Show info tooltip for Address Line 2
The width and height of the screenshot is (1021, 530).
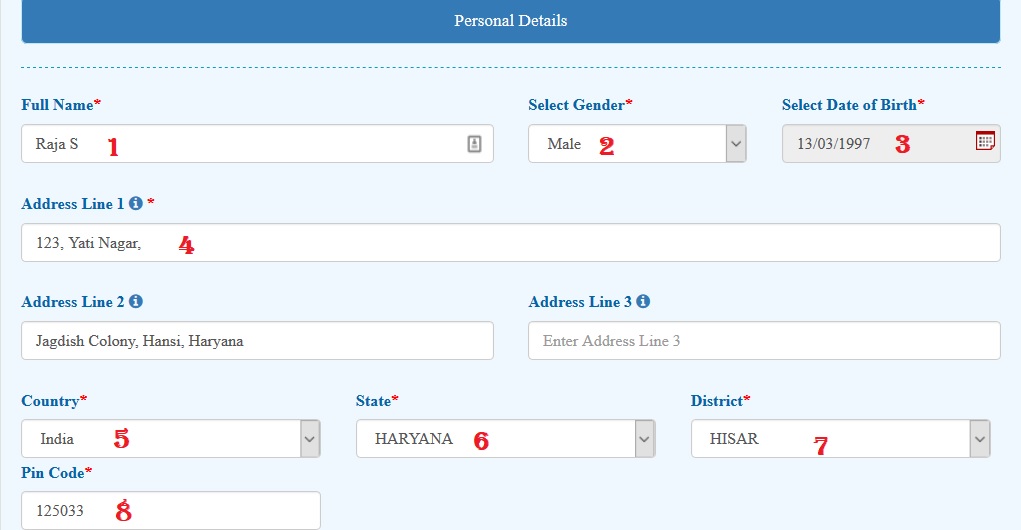[135, 301]
